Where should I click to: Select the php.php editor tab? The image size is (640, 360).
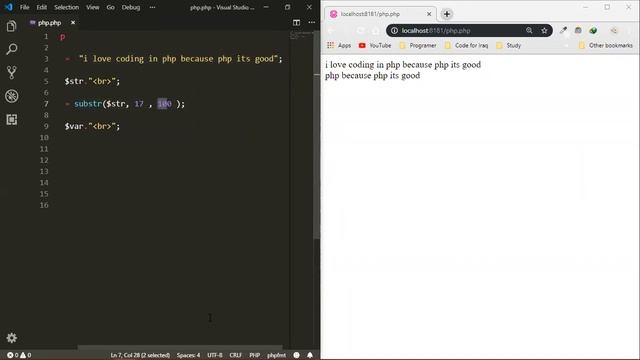(49, 23)
